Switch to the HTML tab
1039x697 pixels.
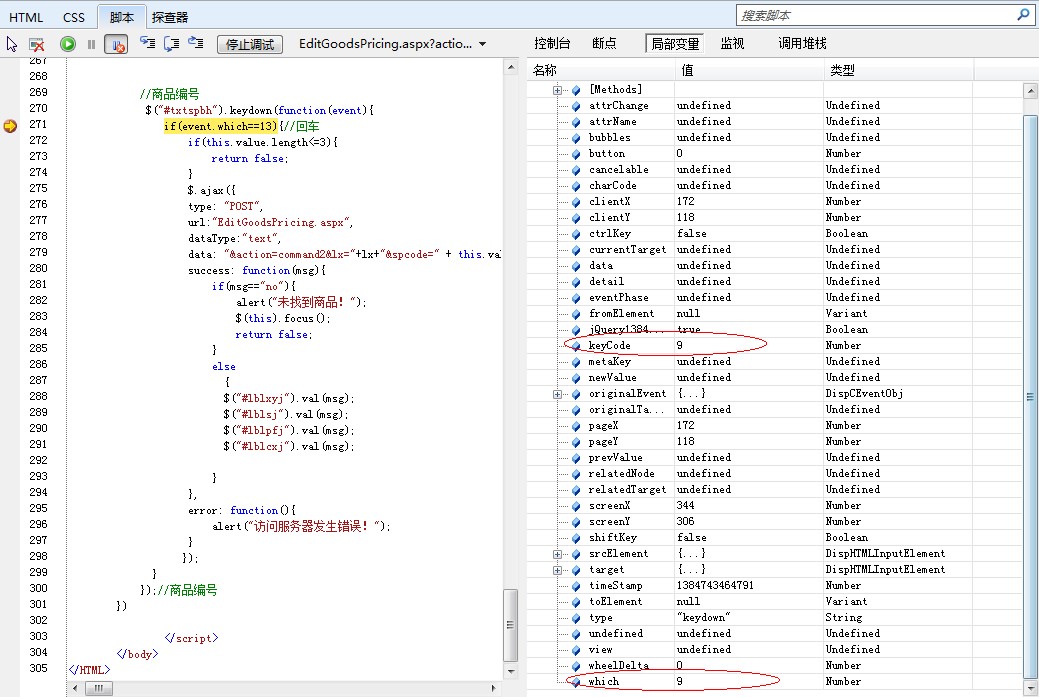coord(26,17)
